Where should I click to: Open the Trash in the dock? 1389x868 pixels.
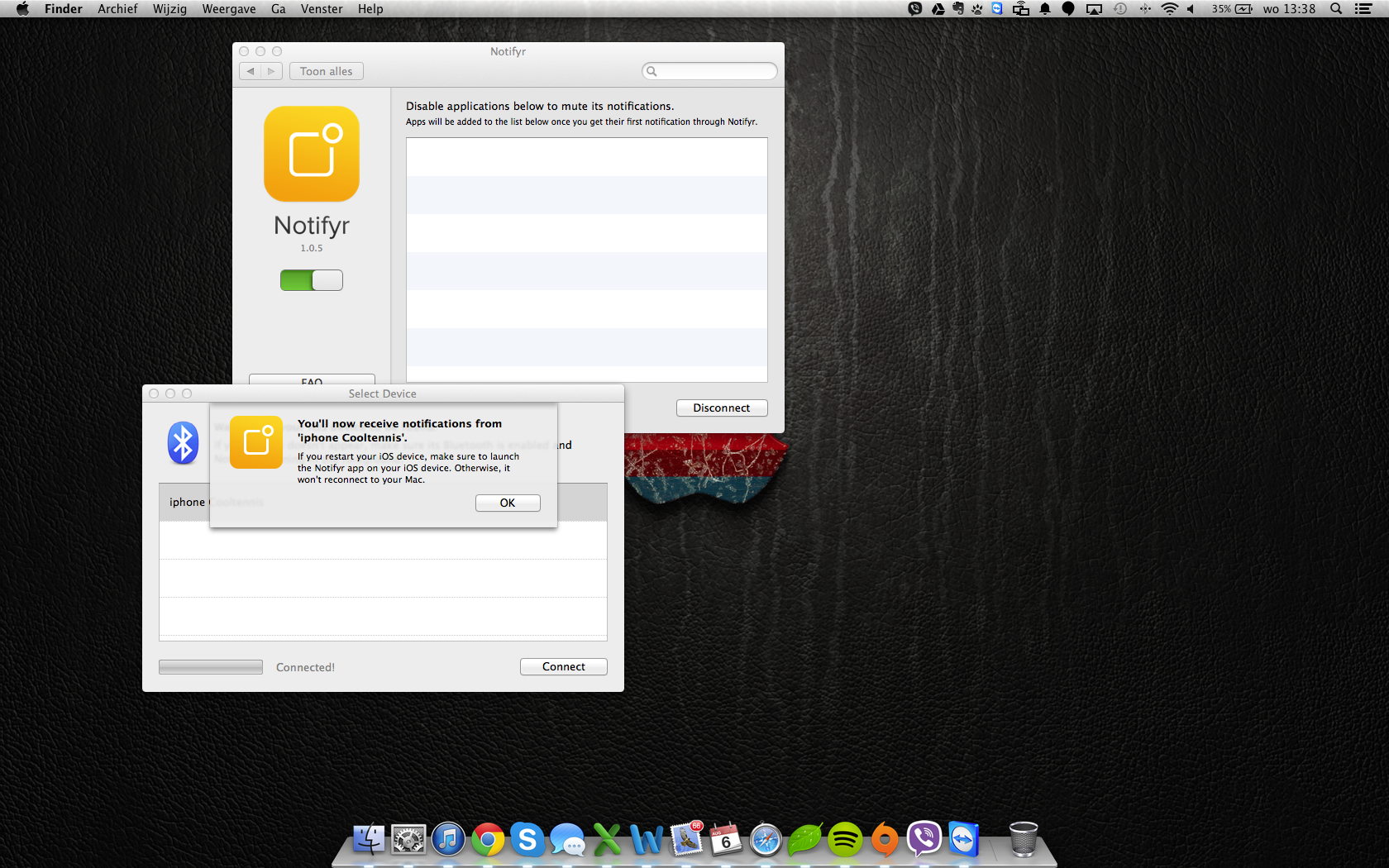(1024, 840)
